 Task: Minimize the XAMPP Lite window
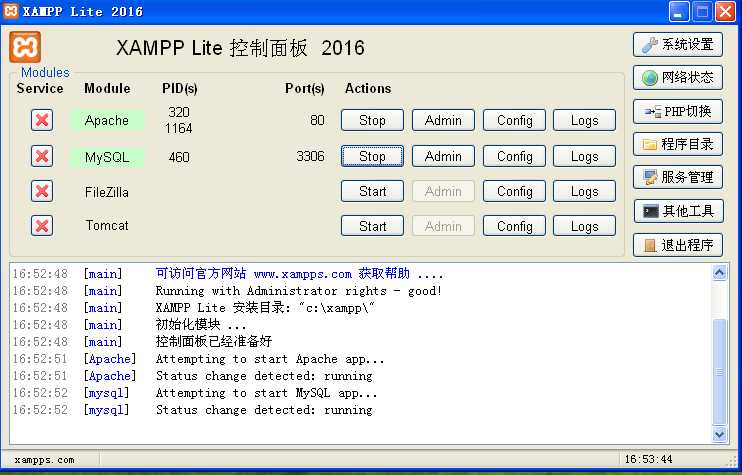coord(678,11)
